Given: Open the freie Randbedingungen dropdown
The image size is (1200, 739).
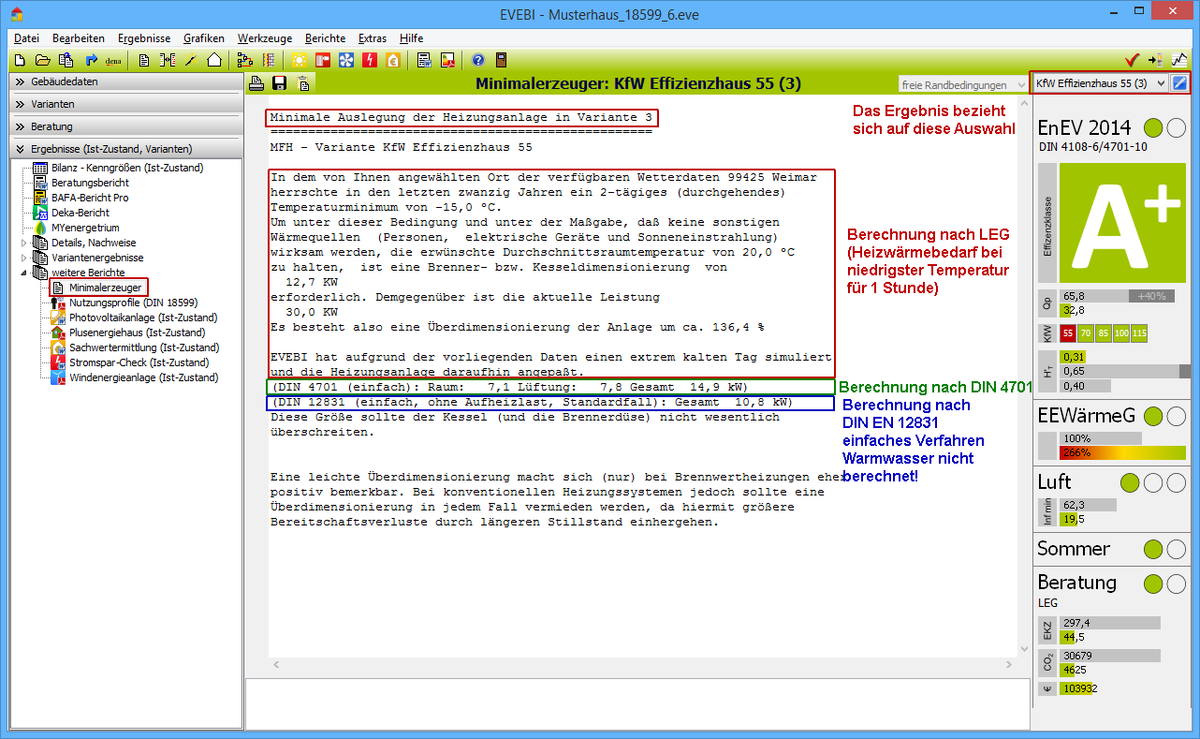Looking at the screenshot, I should [964, 84].
